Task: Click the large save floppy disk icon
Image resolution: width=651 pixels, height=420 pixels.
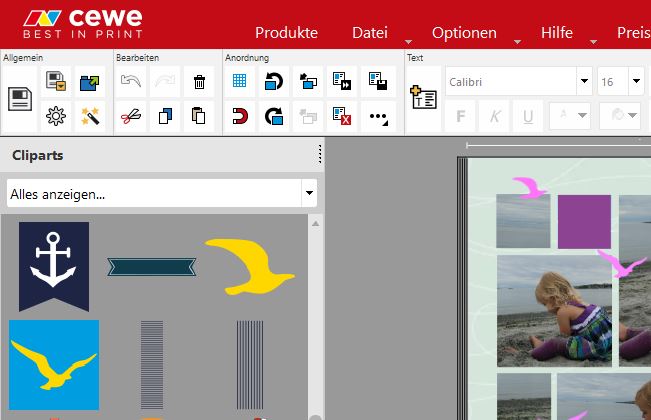Action: click(x=20, y=99)
